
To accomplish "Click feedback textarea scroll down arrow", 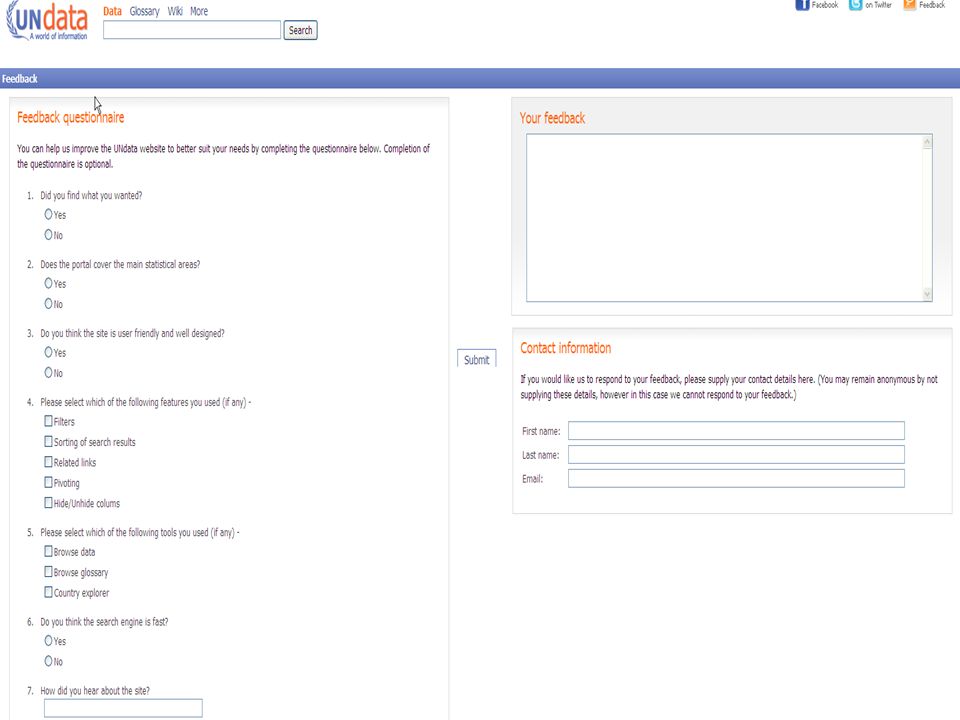I will pyautogui.click(x=927, y=294).
